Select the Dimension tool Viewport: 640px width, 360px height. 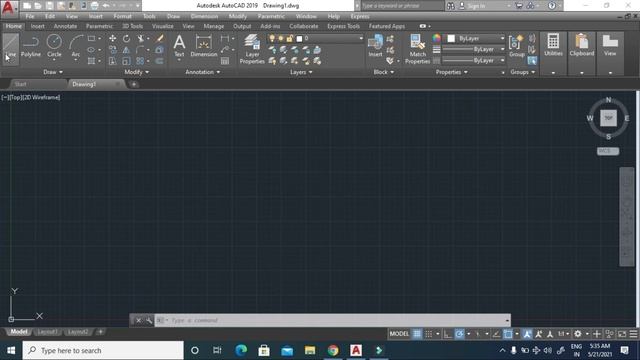pos(204,46)
